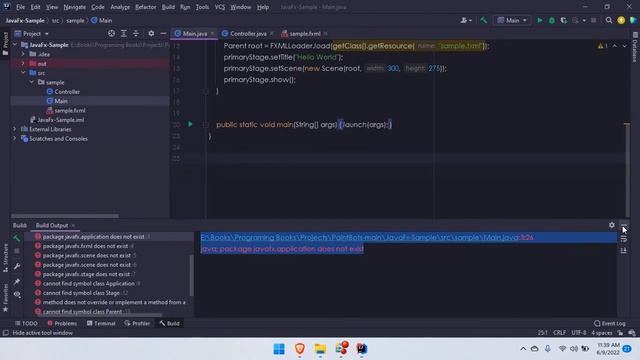Open Search Everywhere magnifier icon
The width and height of the screenshot is (640, 360).
pyautogui.click(x=609, y=20)
